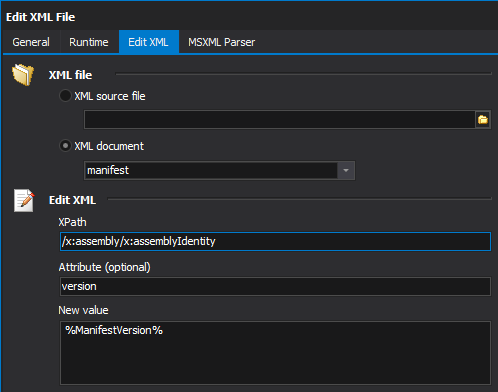
Task: Click the XML source file path field
Action: (x=280, y=119)
